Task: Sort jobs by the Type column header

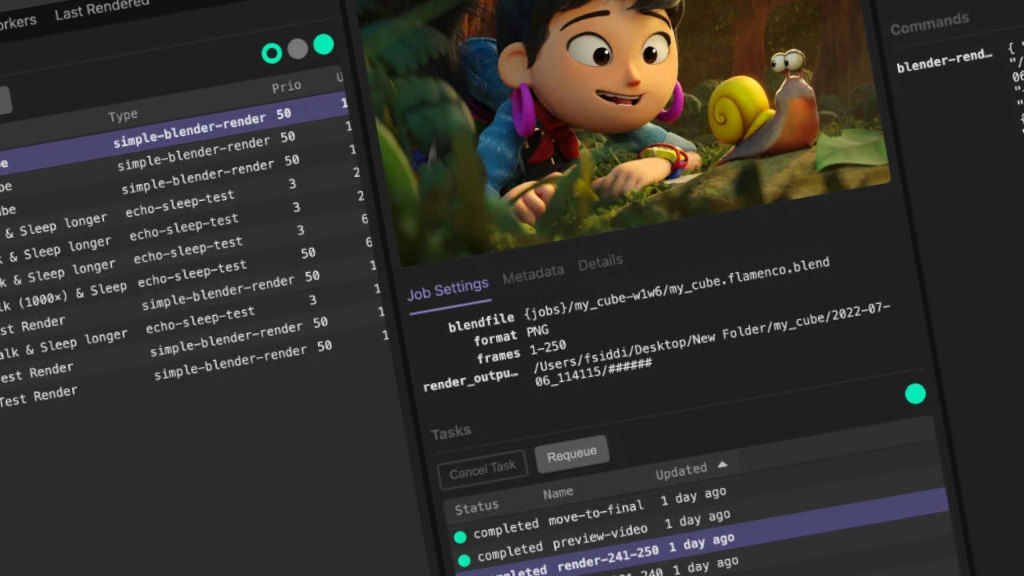Action: click(123, 116)
